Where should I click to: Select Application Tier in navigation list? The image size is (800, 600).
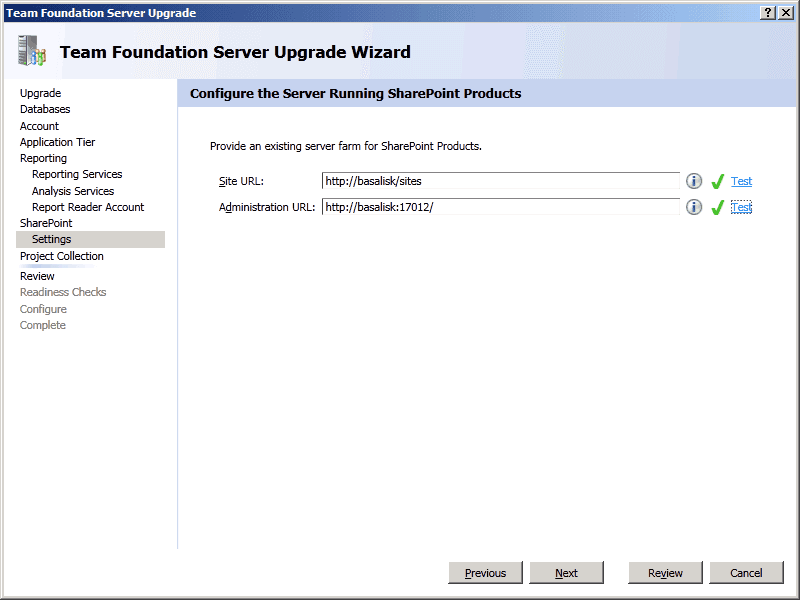57,142
